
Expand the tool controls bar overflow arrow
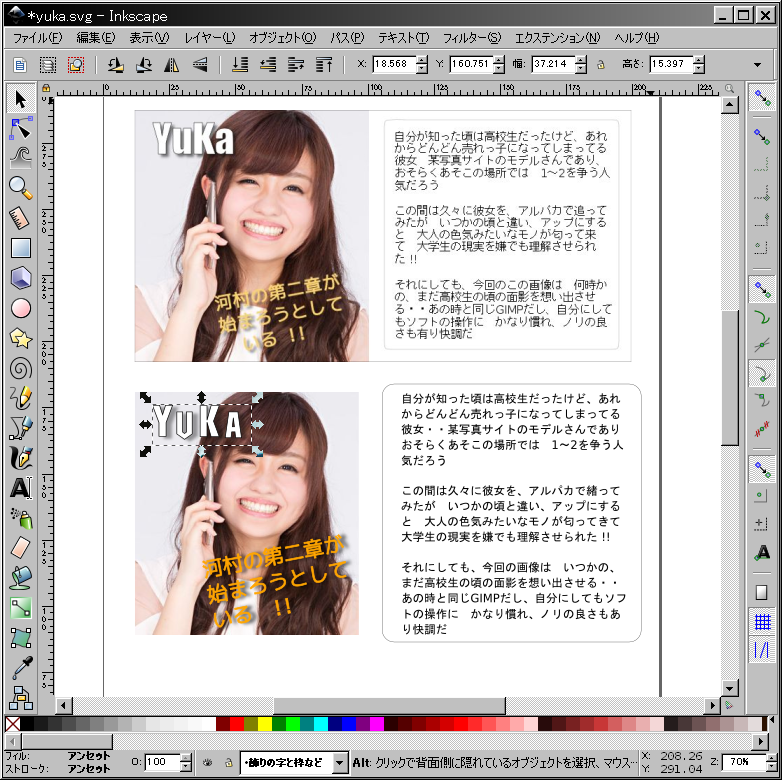pos(758,64)
